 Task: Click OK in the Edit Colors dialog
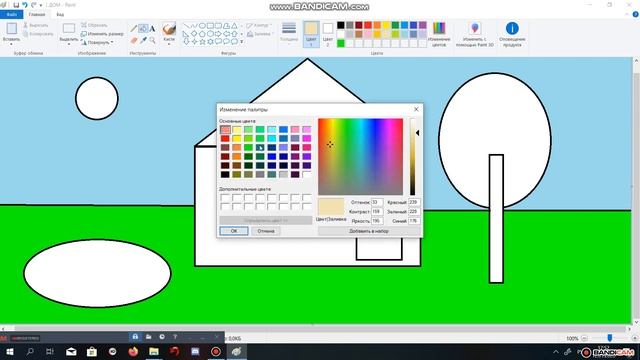tap(234, 231)
